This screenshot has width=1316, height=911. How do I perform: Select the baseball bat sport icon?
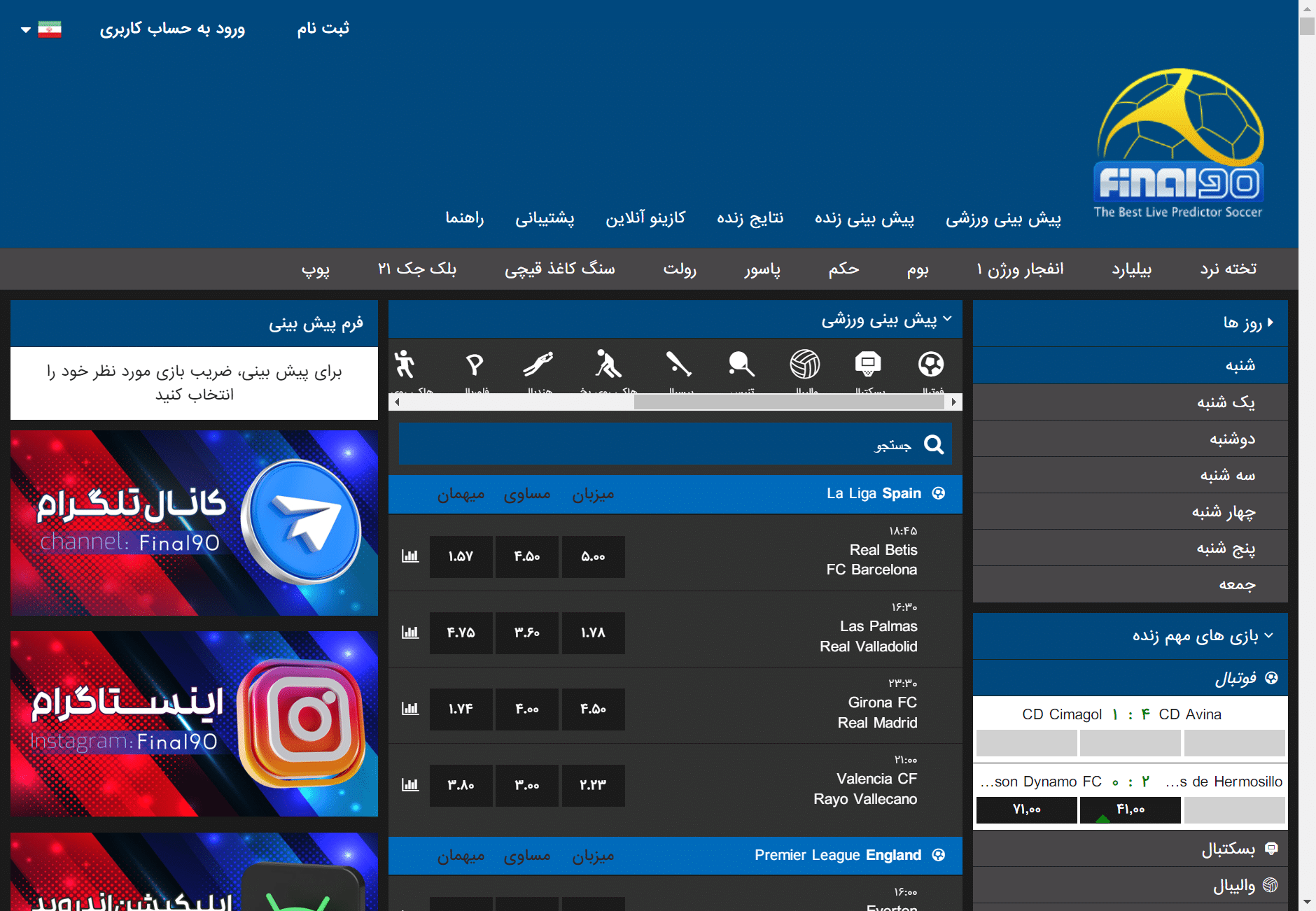[678, 364]
